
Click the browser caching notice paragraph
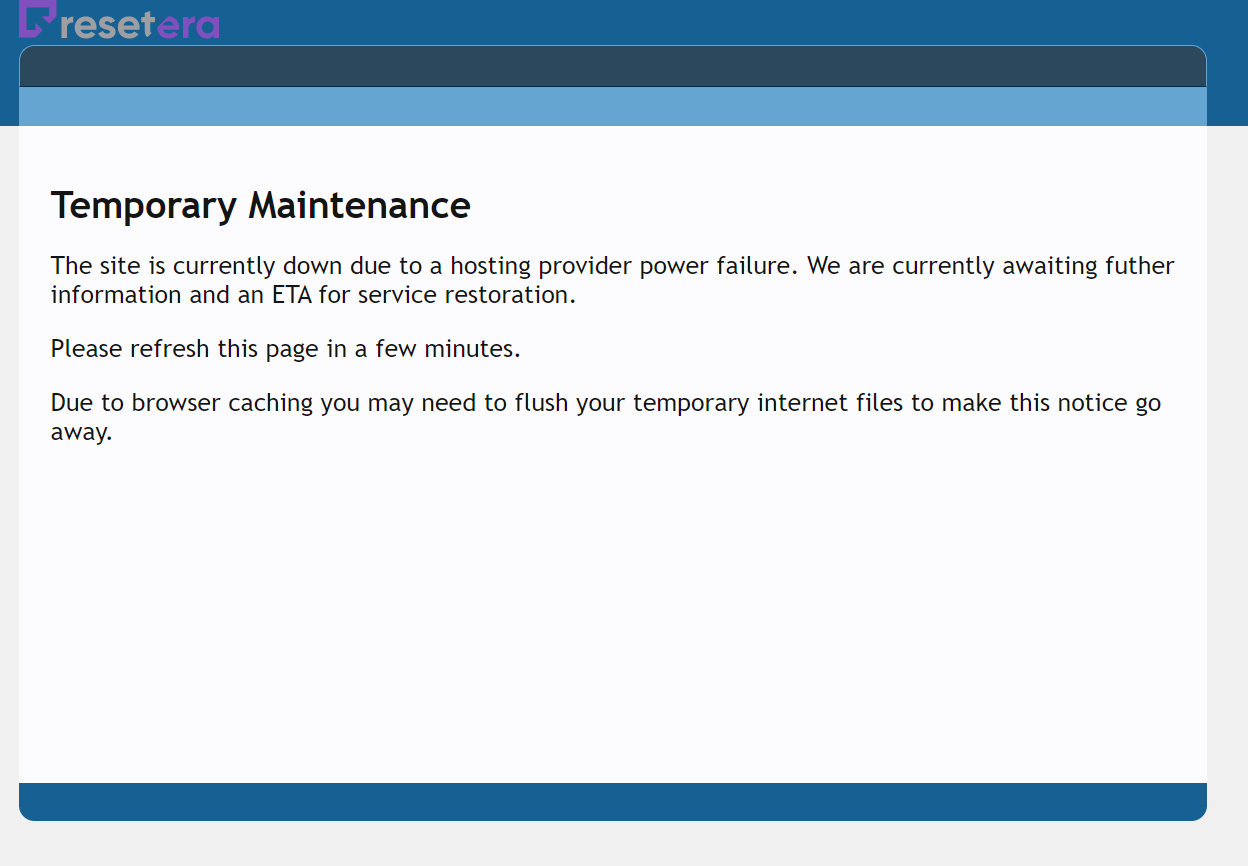point(606,417)
